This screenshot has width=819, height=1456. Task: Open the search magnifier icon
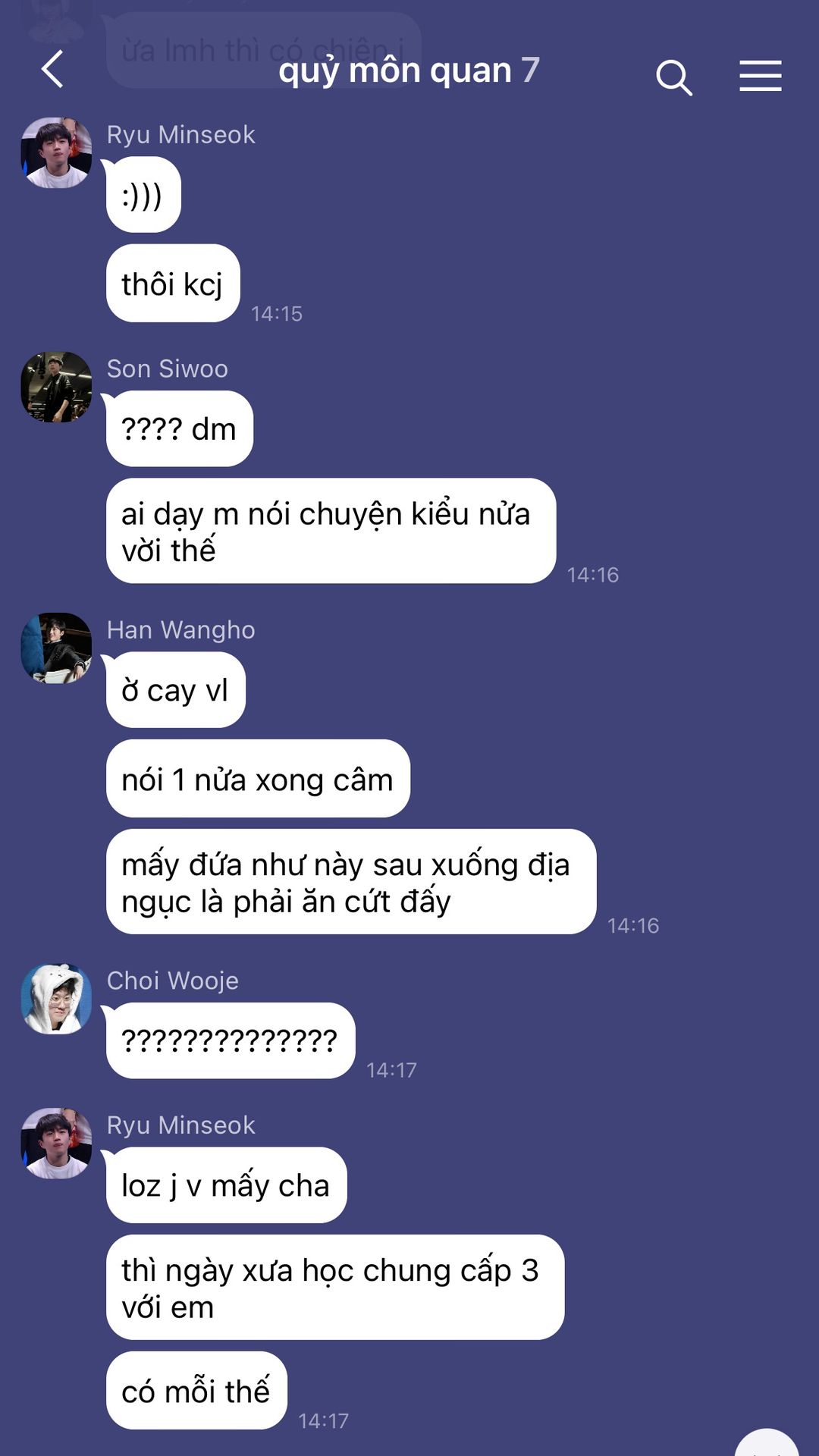pos(674,77)
